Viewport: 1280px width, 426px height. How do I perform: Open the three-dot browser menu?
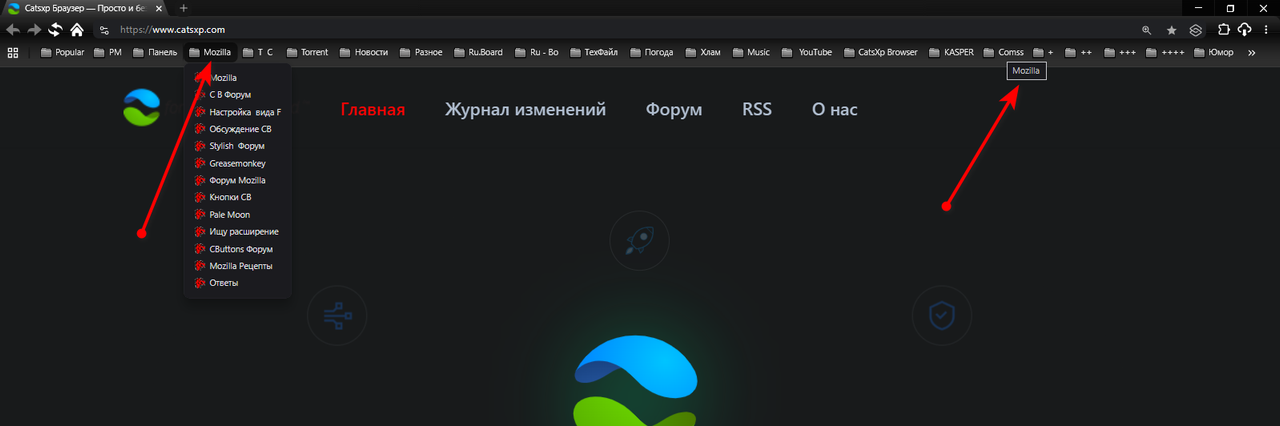[1265, 30]
